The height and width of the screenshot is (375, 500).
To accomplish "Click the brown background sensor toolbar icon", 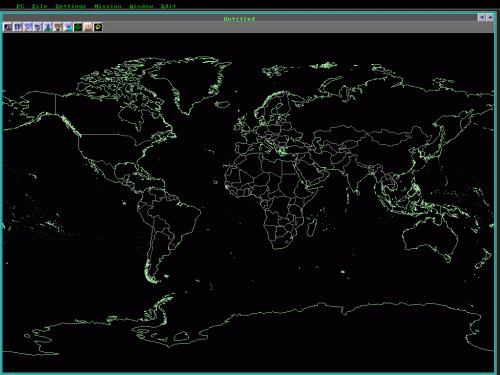I will [58, 27].
